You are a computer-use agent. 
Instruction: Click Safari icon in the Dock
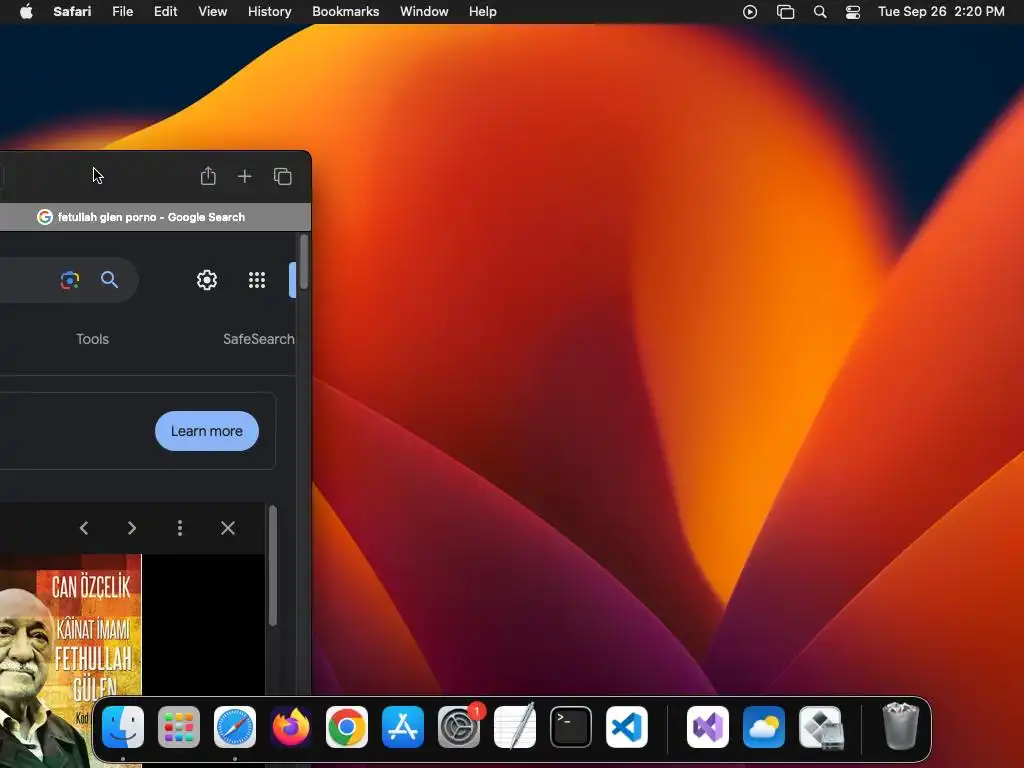click(235, 727)
